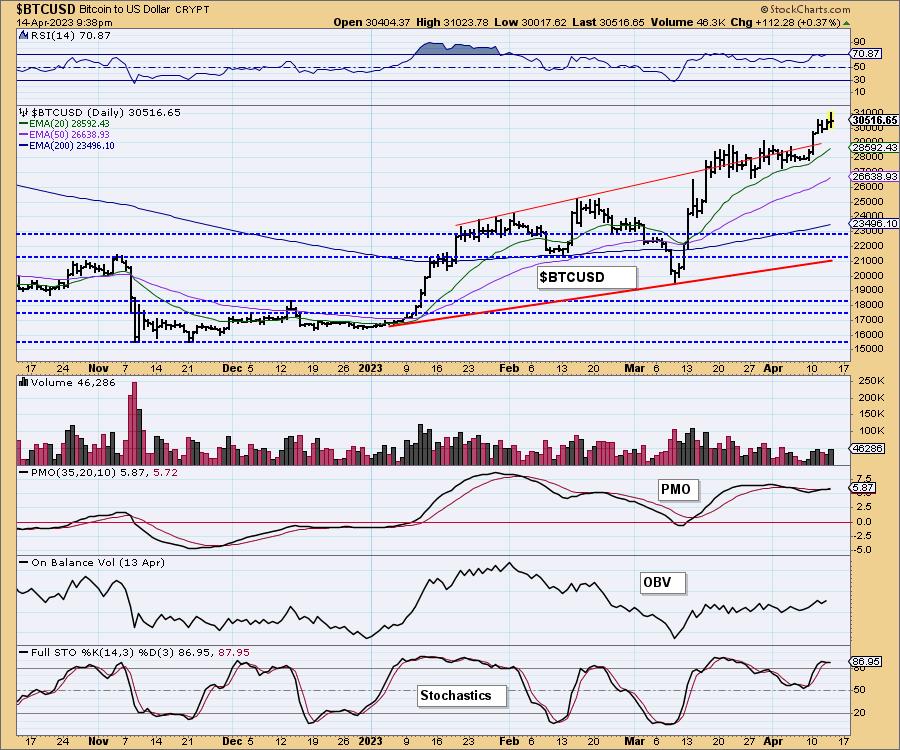Click the 28592.43 EMA tag on the right axis
The width and height of the screenshot is (900, 750).
coord(875,147)
